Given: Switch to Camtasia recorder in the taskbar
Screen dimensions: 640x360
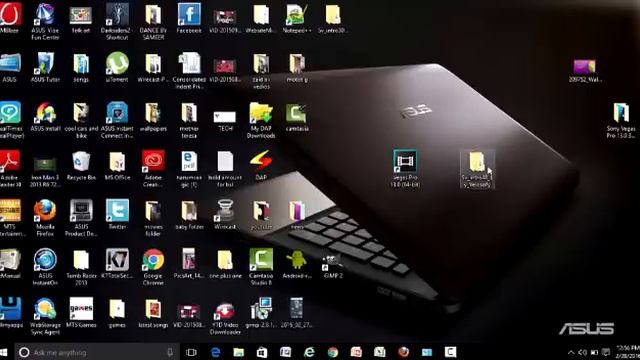Looking at the screenshot, I should tap(450, 352).
